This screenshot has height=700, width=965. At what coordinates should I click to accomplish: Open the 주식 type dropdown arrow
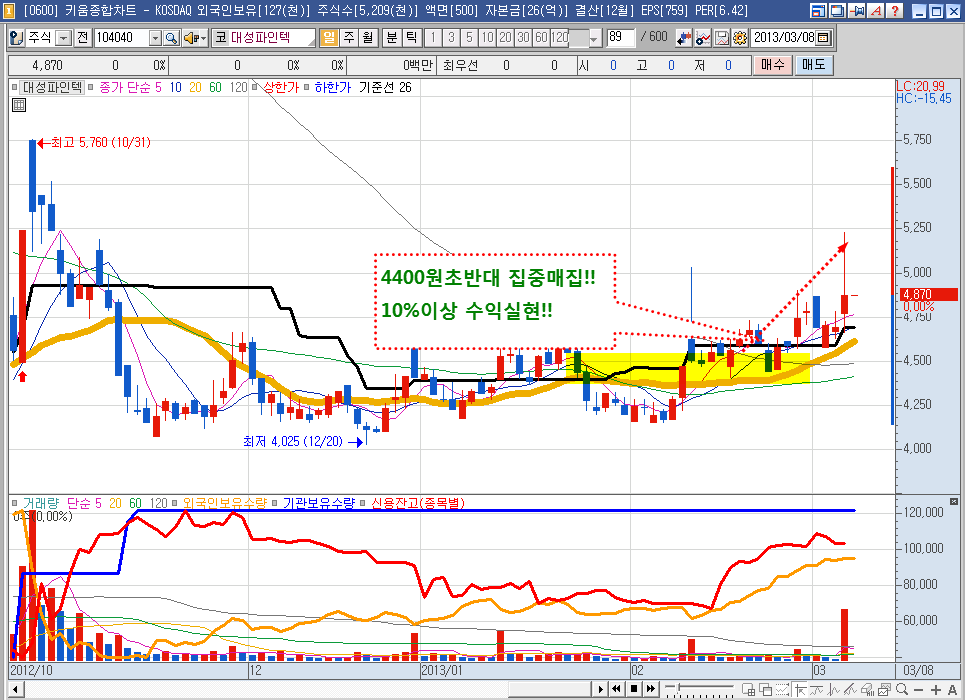point(64,38)
